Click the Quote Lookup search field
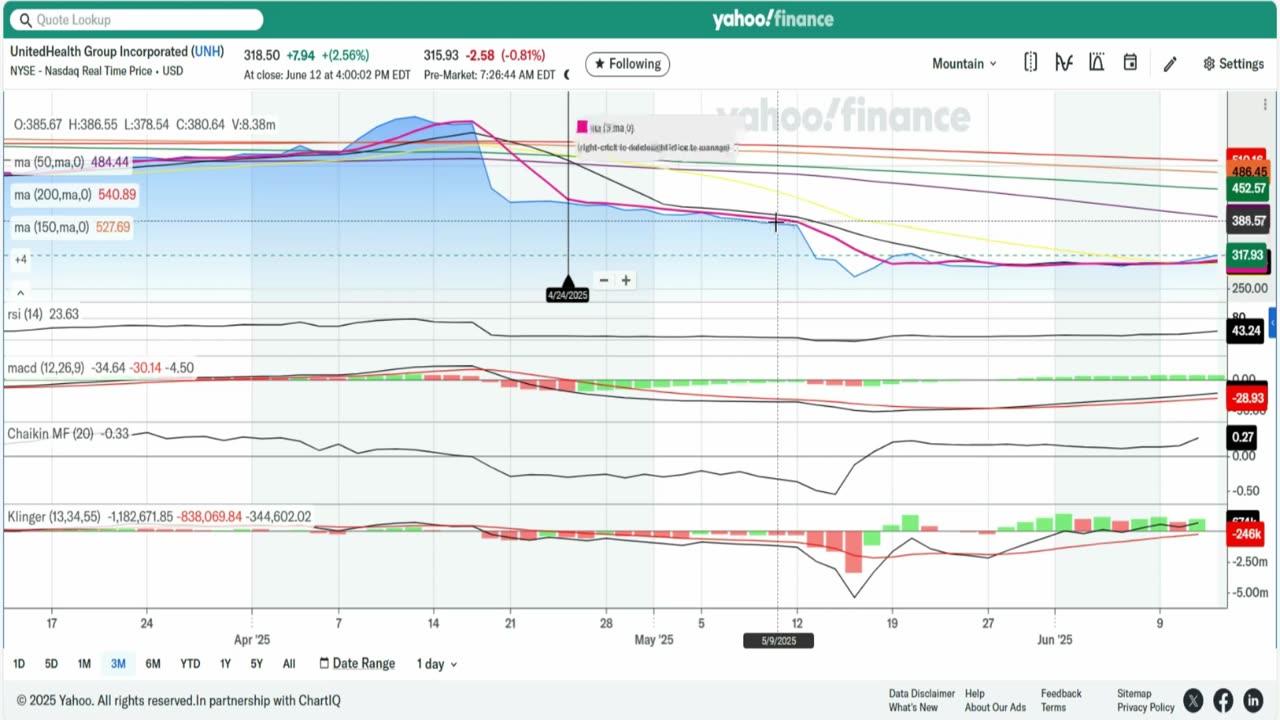1280x720 pixels. tap(138, 19)
